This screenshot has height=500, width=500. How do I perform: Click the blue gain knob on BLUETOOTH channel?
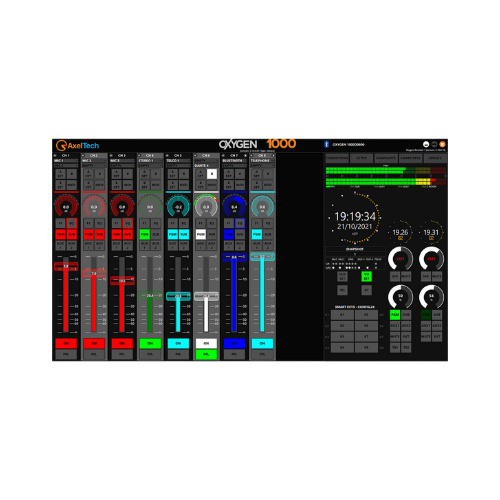point(234,206)
